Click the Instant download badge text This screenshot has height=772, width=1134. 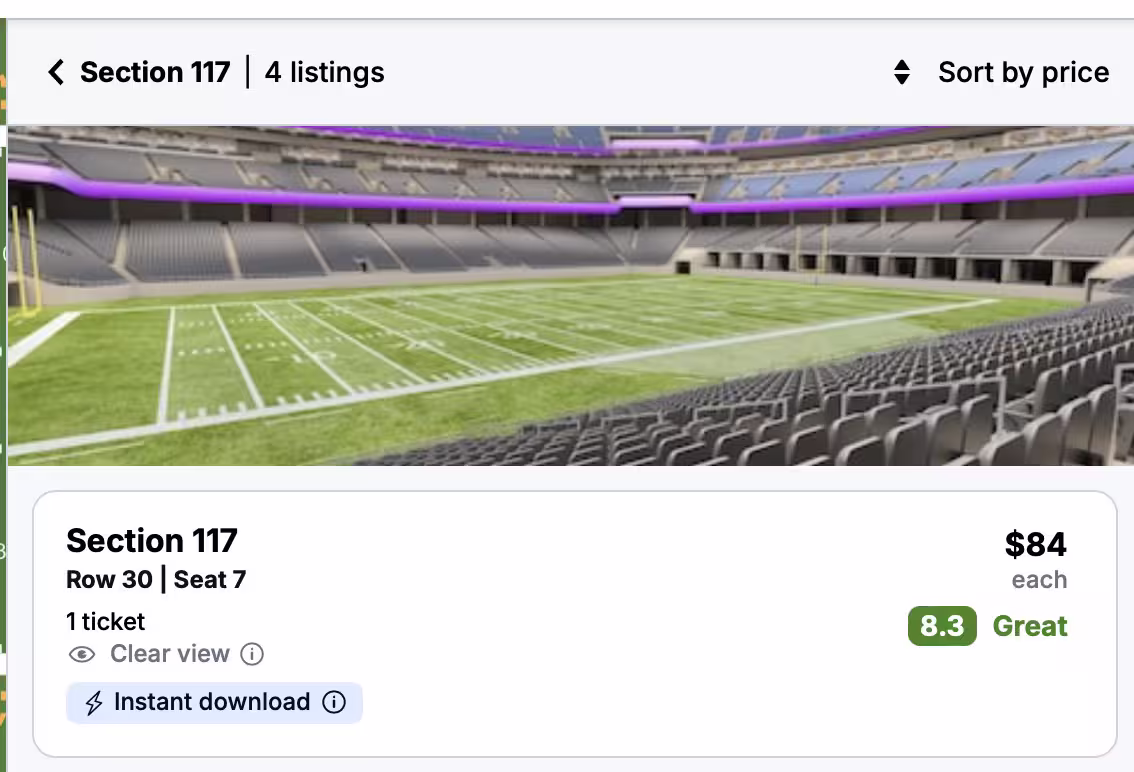point(212,702)
